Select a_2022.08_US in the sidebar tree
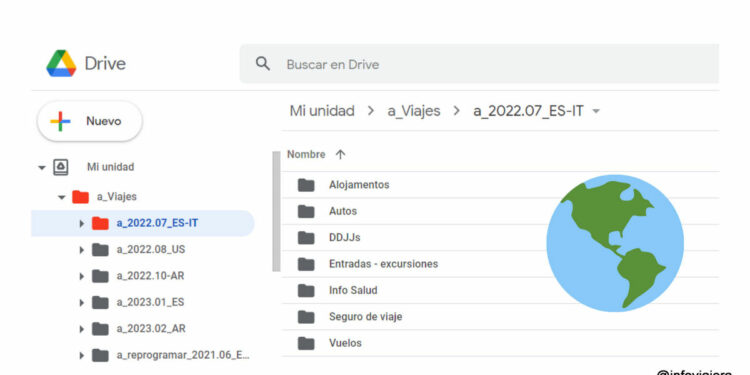750x375 pixels. pyautogui.click(x=151, y=250)
